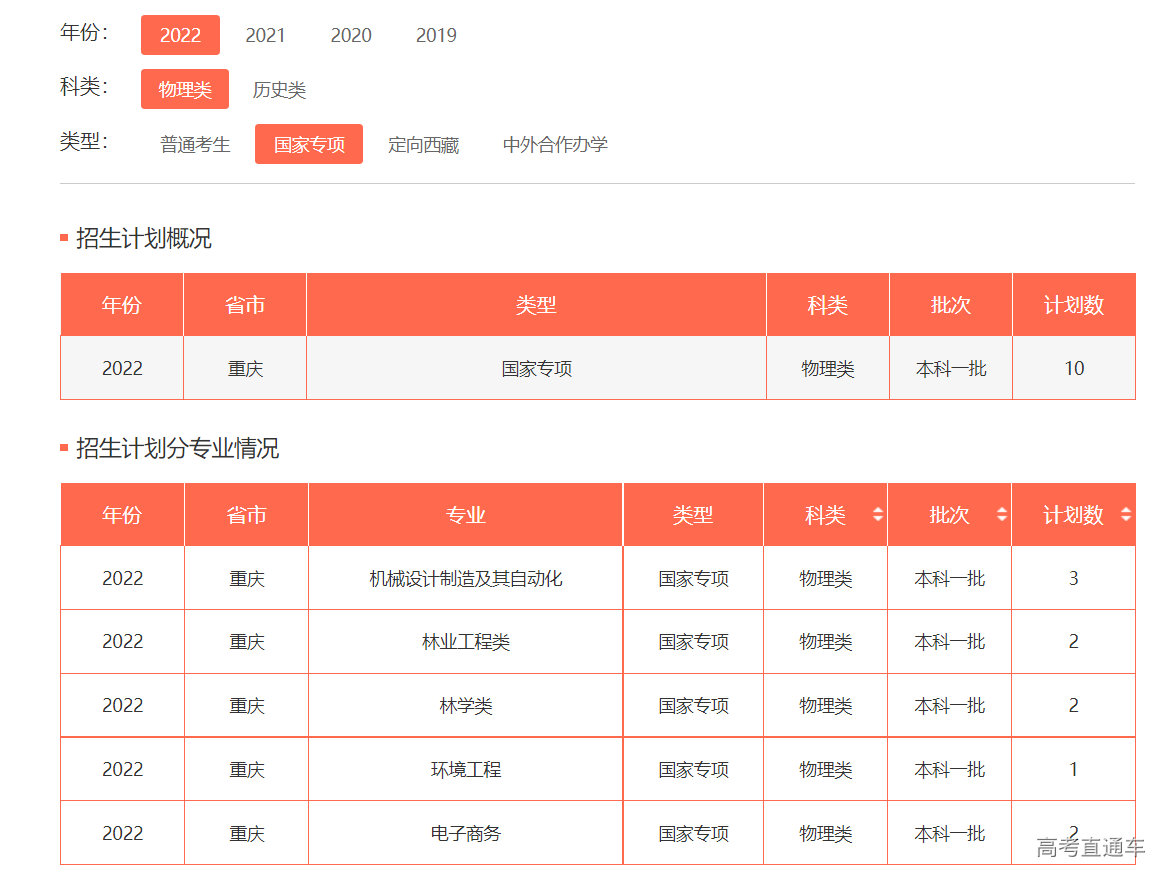Select the 2021 year filter
Viewport: 1174px width, 887px height.
[x=265, y=35]
